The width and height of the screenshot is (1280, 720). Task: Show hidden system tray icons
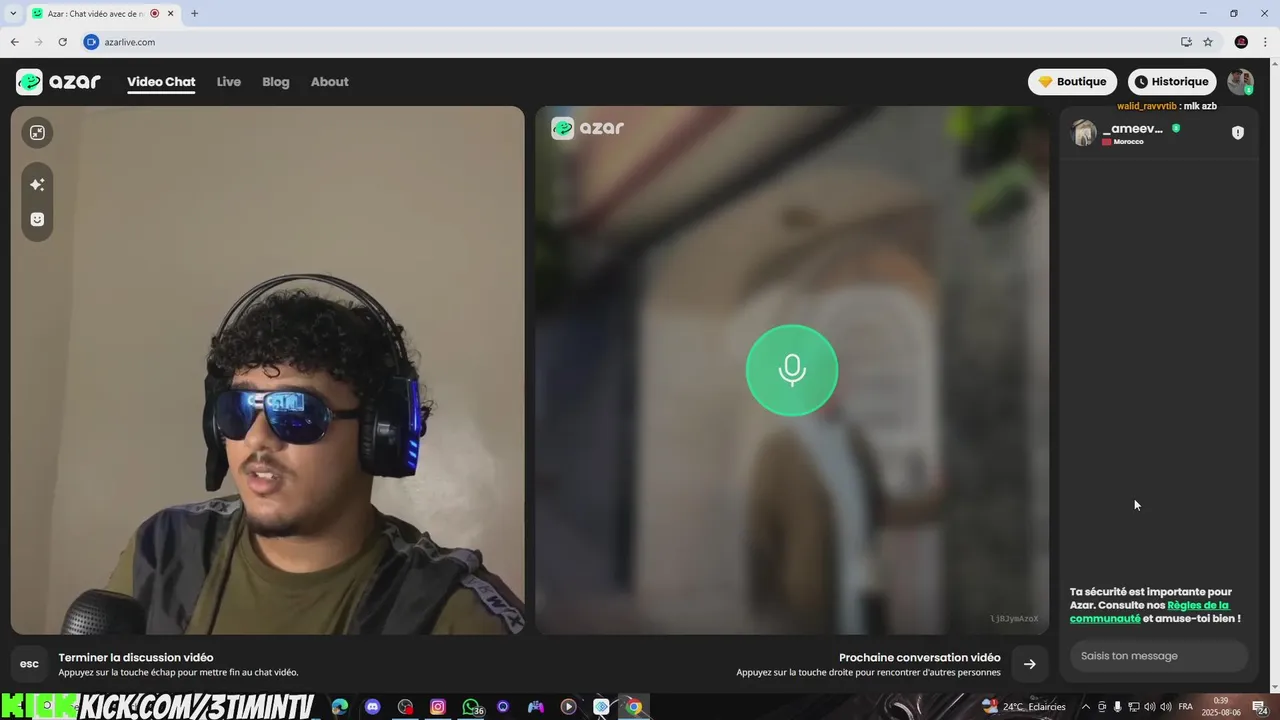pyautogui.click(x=1086, y=707)
